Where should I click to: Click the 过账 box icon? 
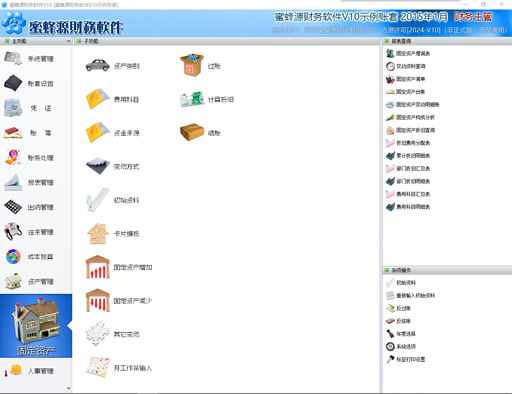pos(192,65)
